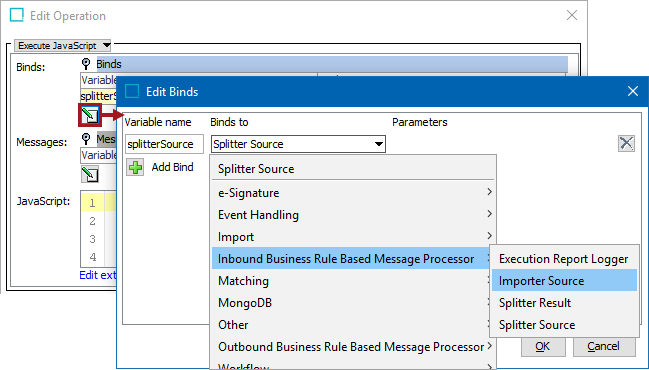This screenshot has width=649, height=370.
Task: Click the Edit Operation window icon
Action: pyautogui.click(x=17, y=15)
